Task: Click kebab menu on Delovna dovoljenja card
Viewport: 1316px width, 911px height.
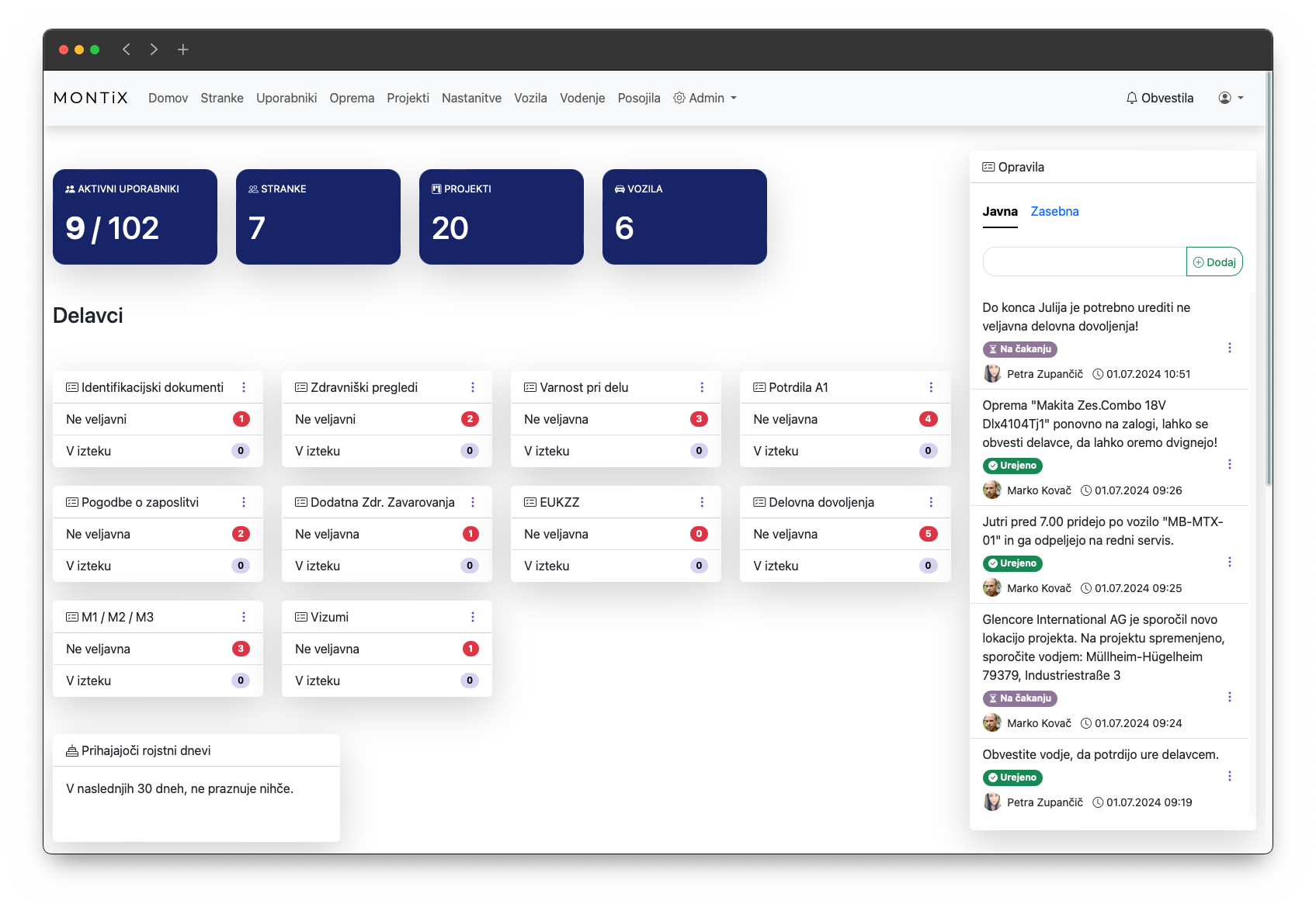Action: coord(931,502)
